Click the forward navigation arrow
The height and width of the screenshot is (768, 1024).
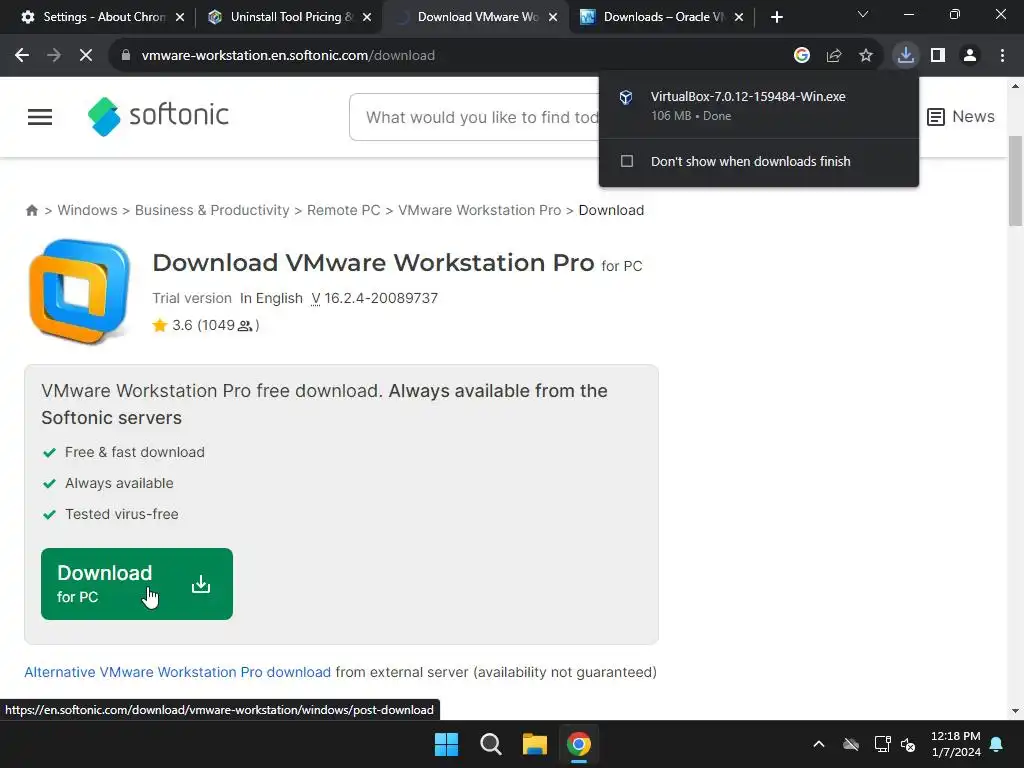[x=54, y=56]
